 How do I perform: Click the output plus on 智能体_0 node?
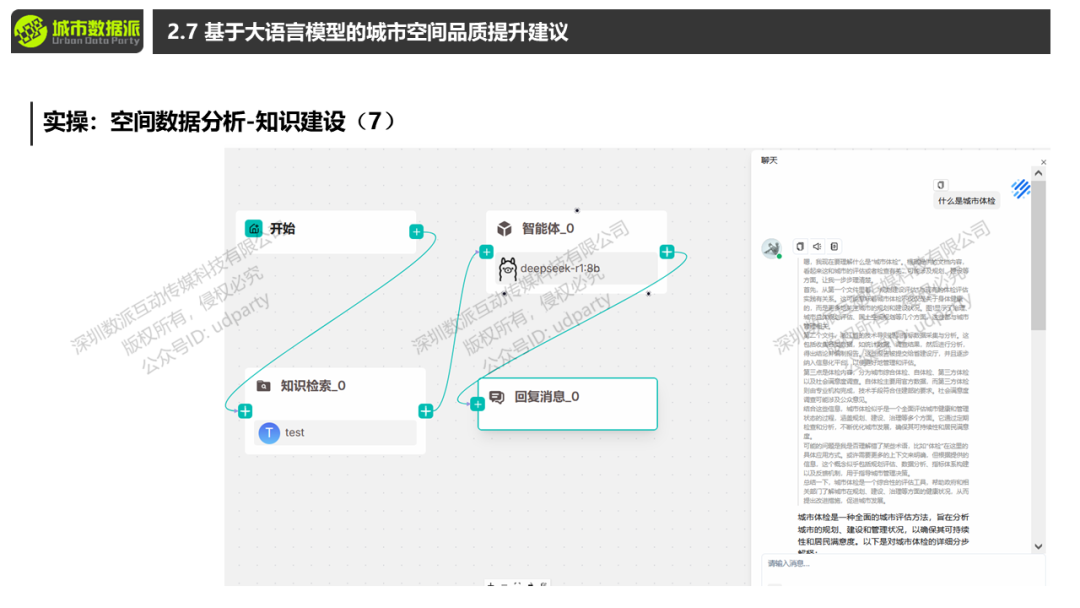pyautogui.click(x=667, y=252)
